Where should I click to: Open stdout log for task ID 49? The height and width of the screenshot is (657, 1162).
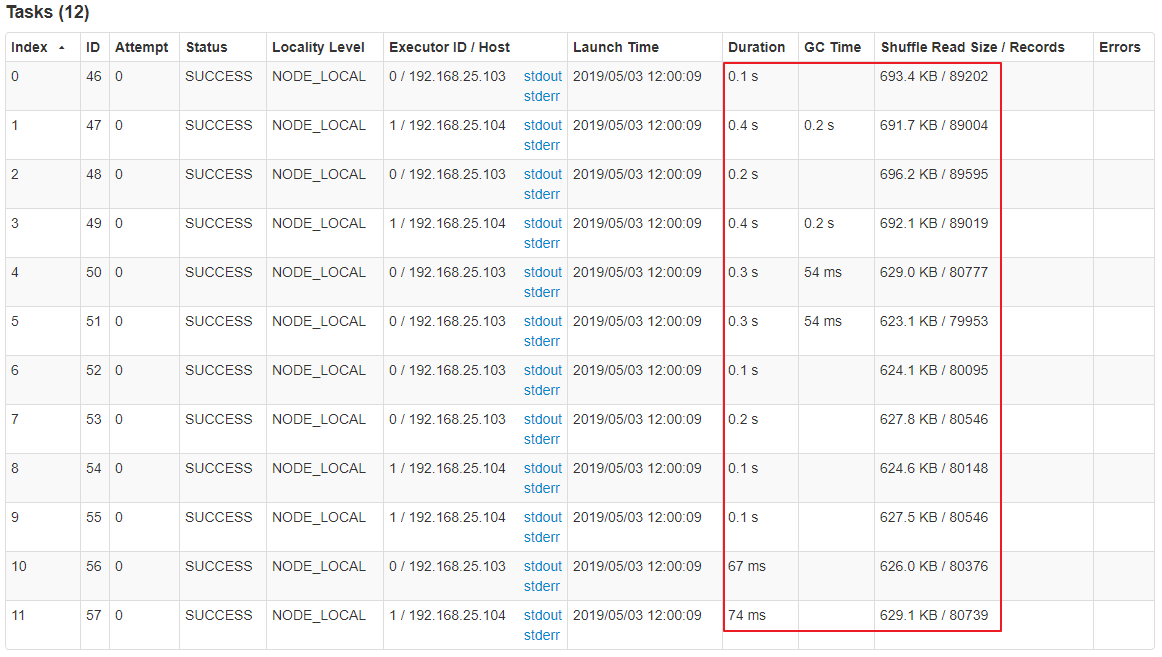(542, 223)
